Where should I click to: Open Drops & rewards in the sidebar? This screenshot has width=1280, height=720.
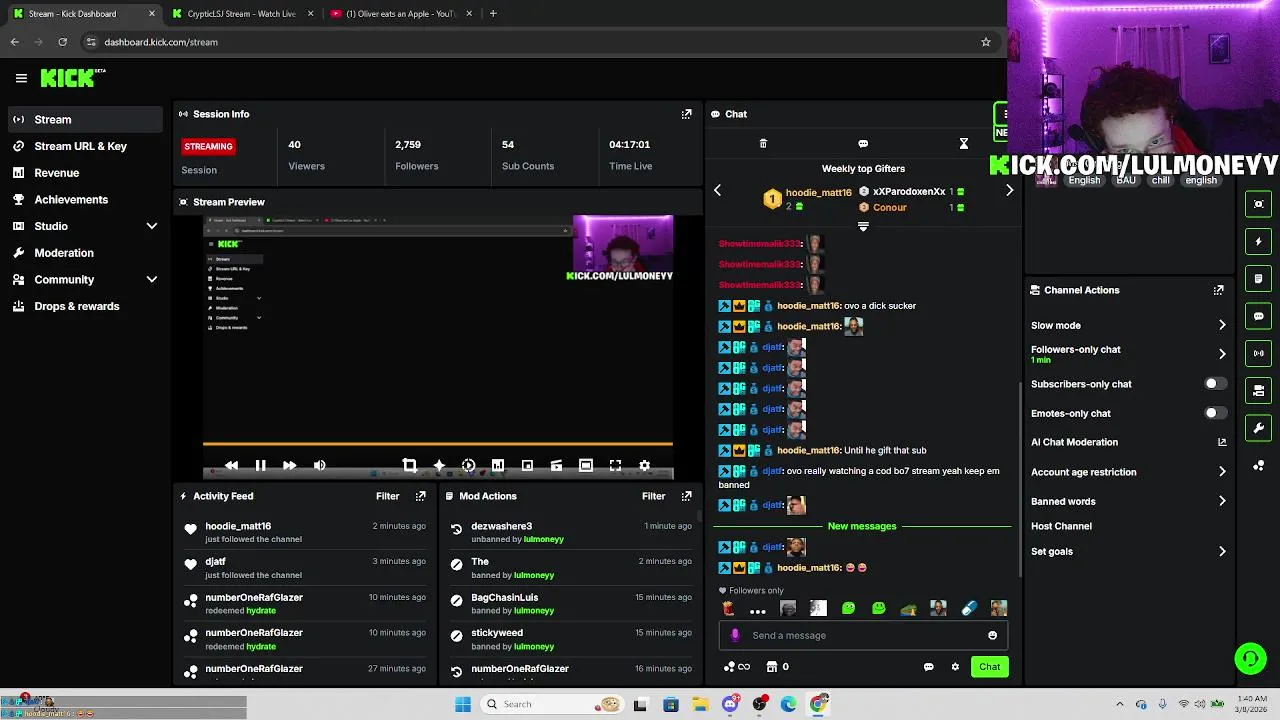[x=85, y=306]
